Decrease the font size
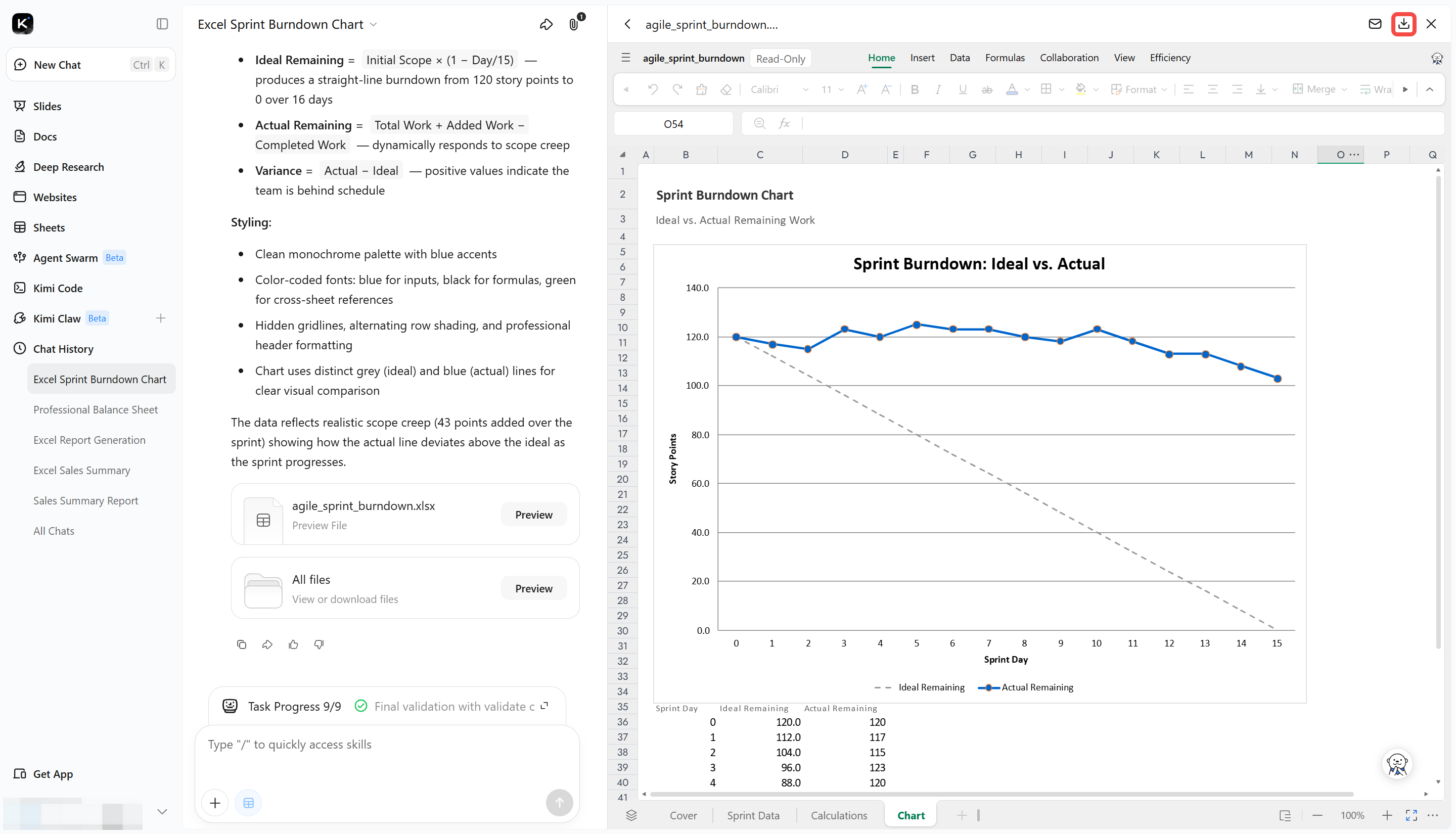Viewport: 1456px width, 834px height. 886,89
